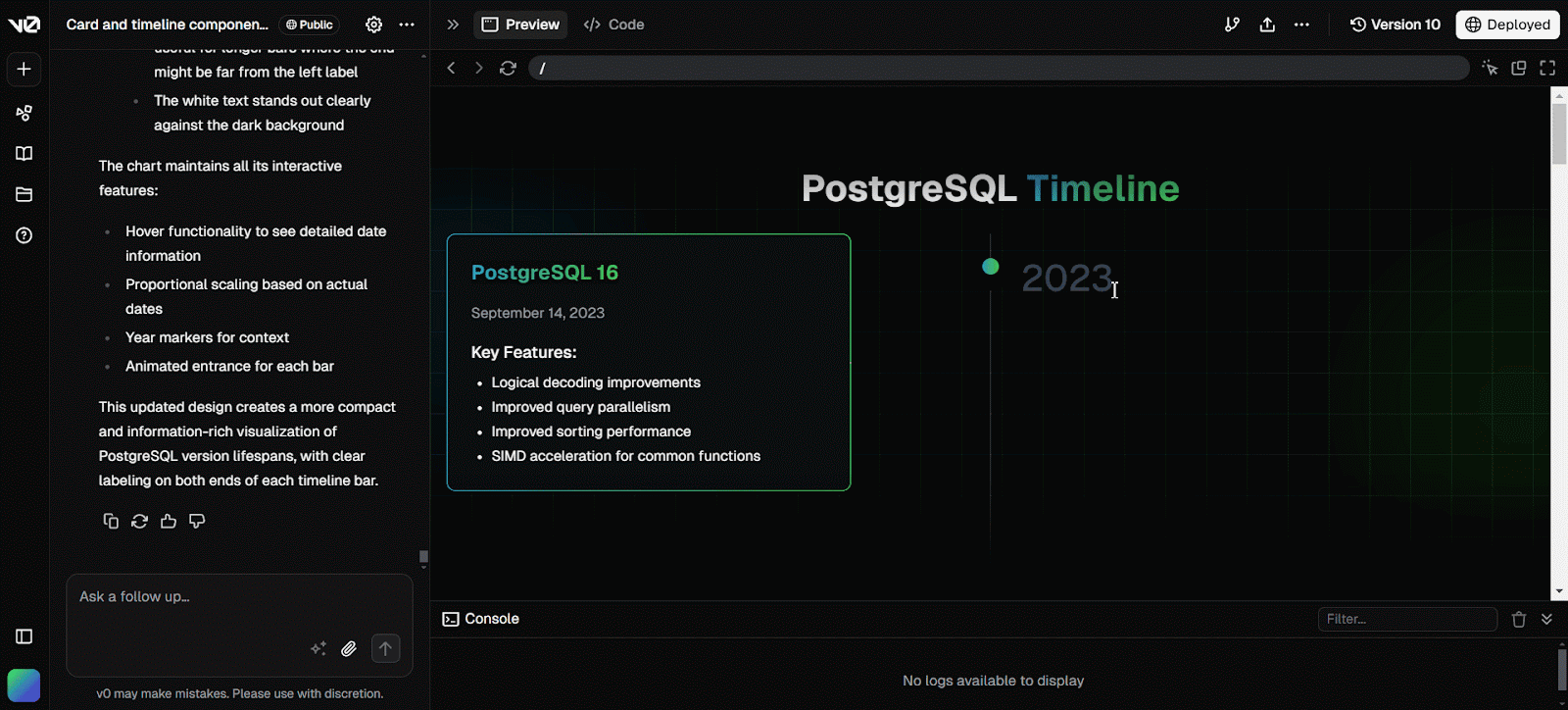Give thumbs down to the response

197,521
